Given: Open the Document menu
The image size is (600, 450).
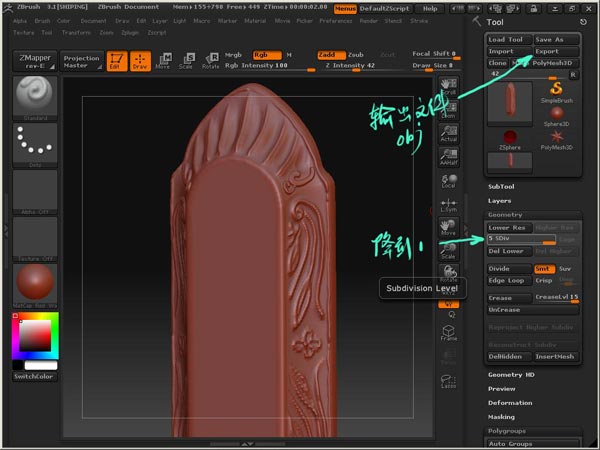Looking at the screenshot, I should (93, 21).
